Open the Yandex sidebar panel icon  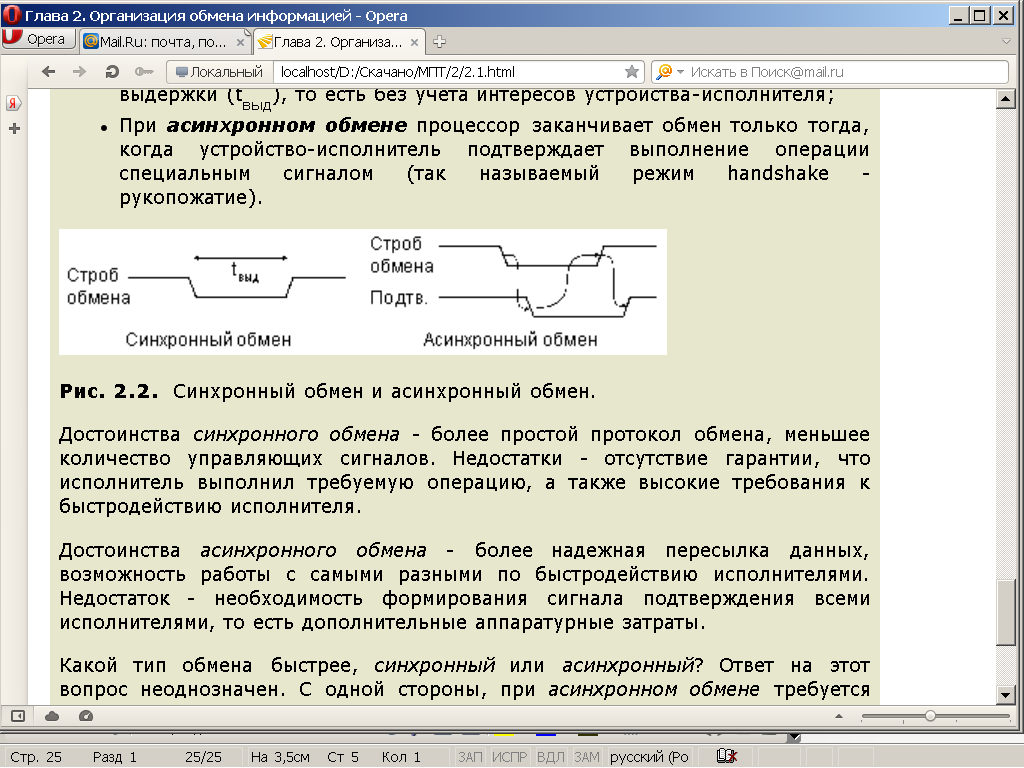tap(14, 103)
